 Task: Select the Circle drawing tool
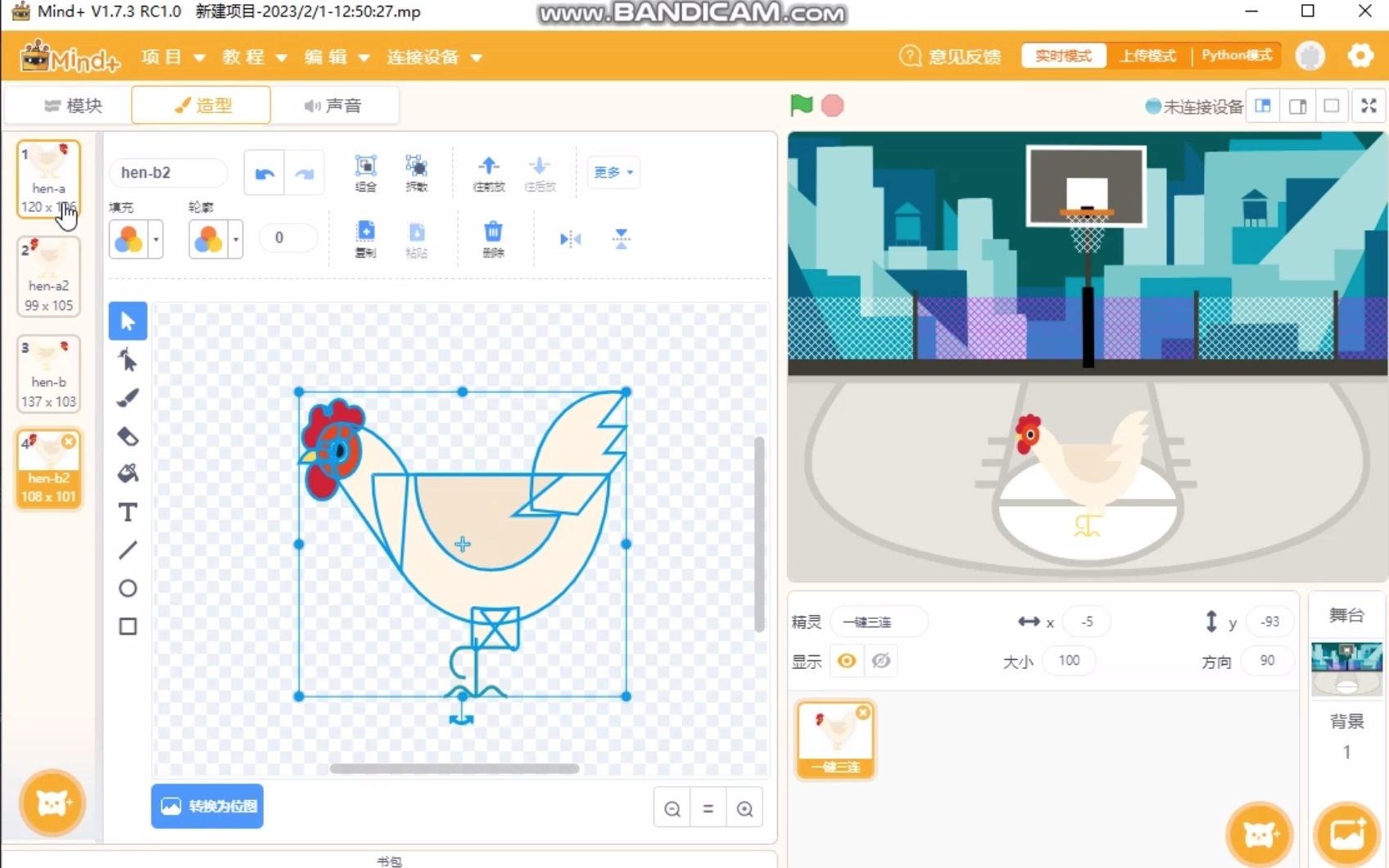tap(128, 588)
